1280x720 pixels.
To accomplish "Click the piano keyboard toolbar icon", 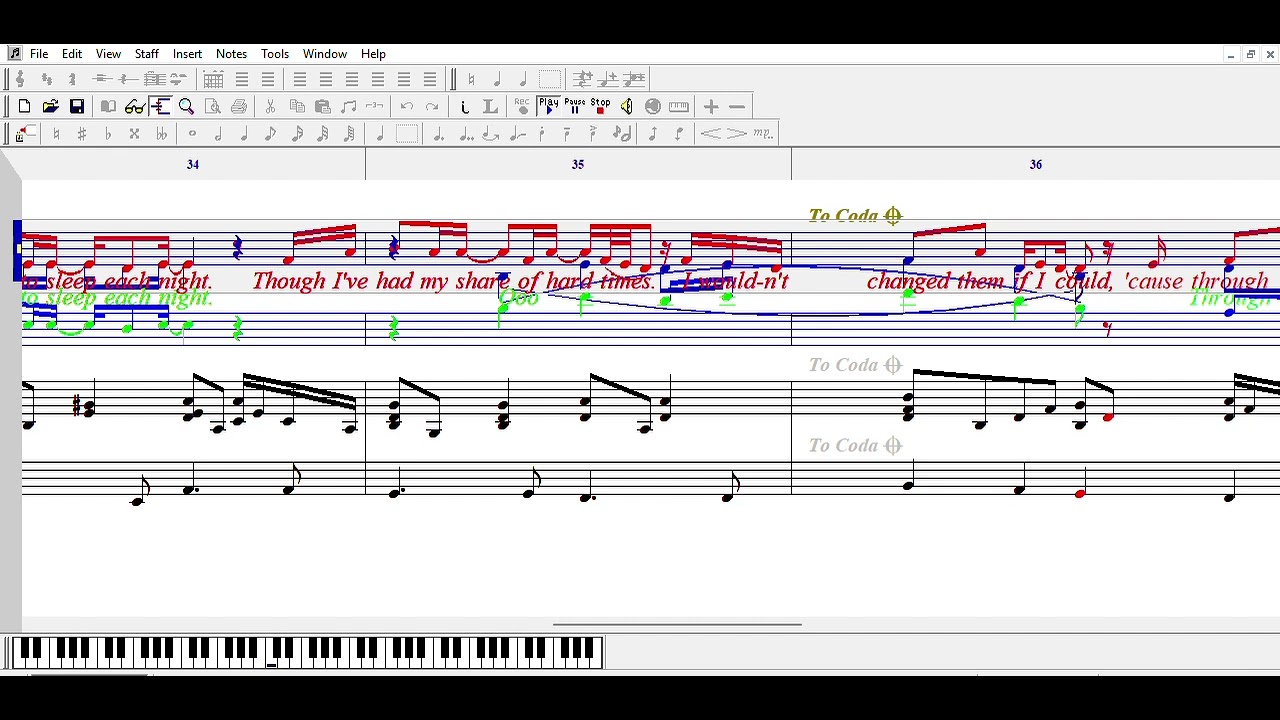I will click(x=679, y=106).
